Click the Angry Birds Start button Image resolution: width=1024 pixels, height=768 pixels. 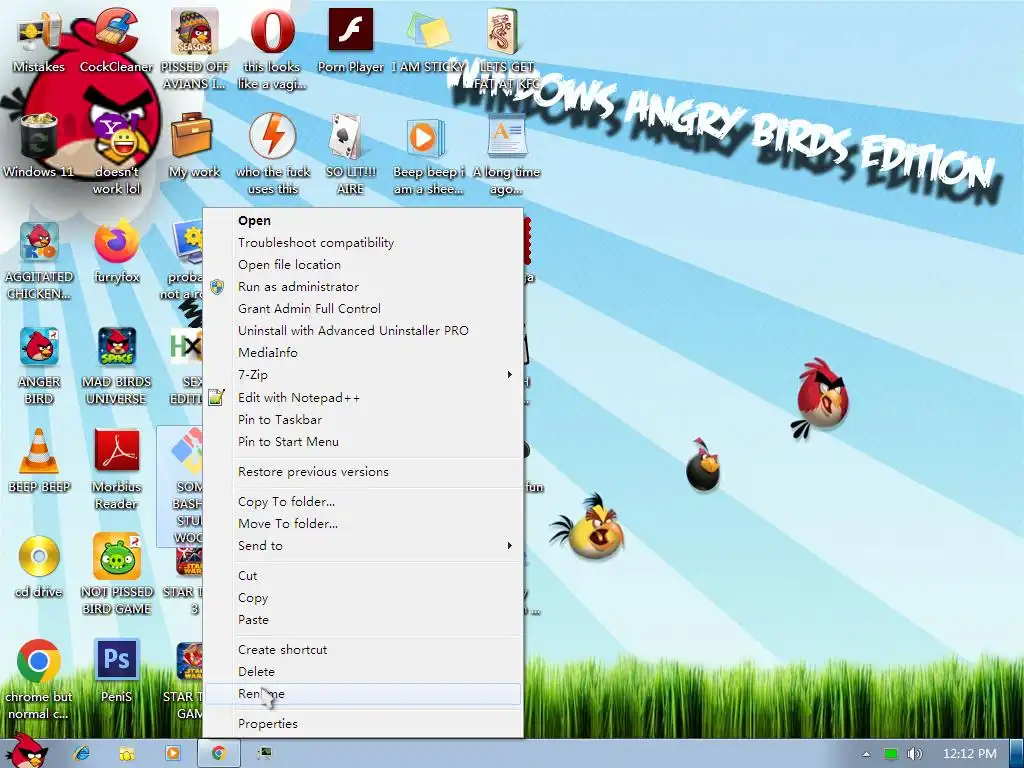(26, 751)
